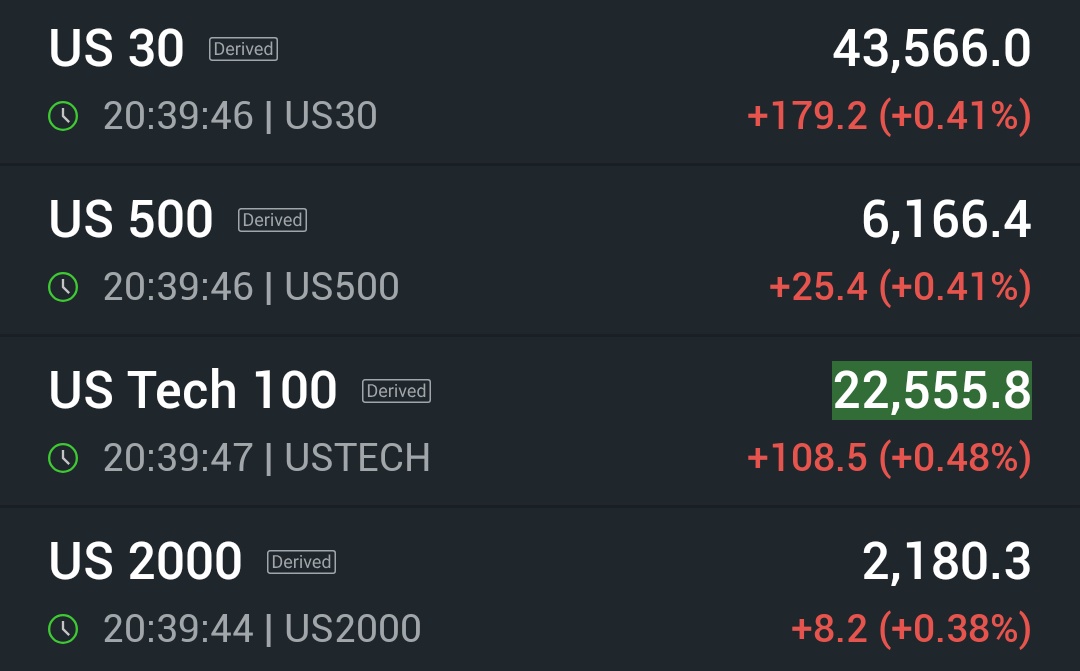Select the US 500 price 6,166.4
The width and height of the screenshot is (1080, 671).
(946, 220)
